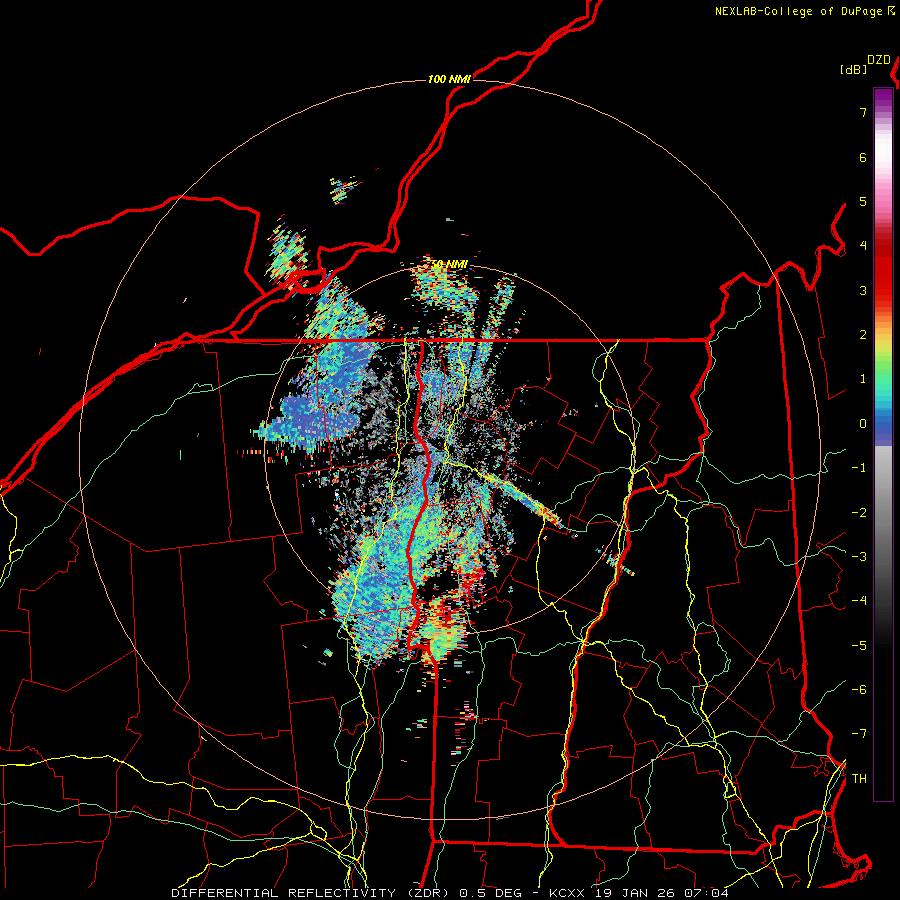This screenshot has width=900, height=900.
Task: Click the -6 value on the dB scale
Action: tap(859, 689)
